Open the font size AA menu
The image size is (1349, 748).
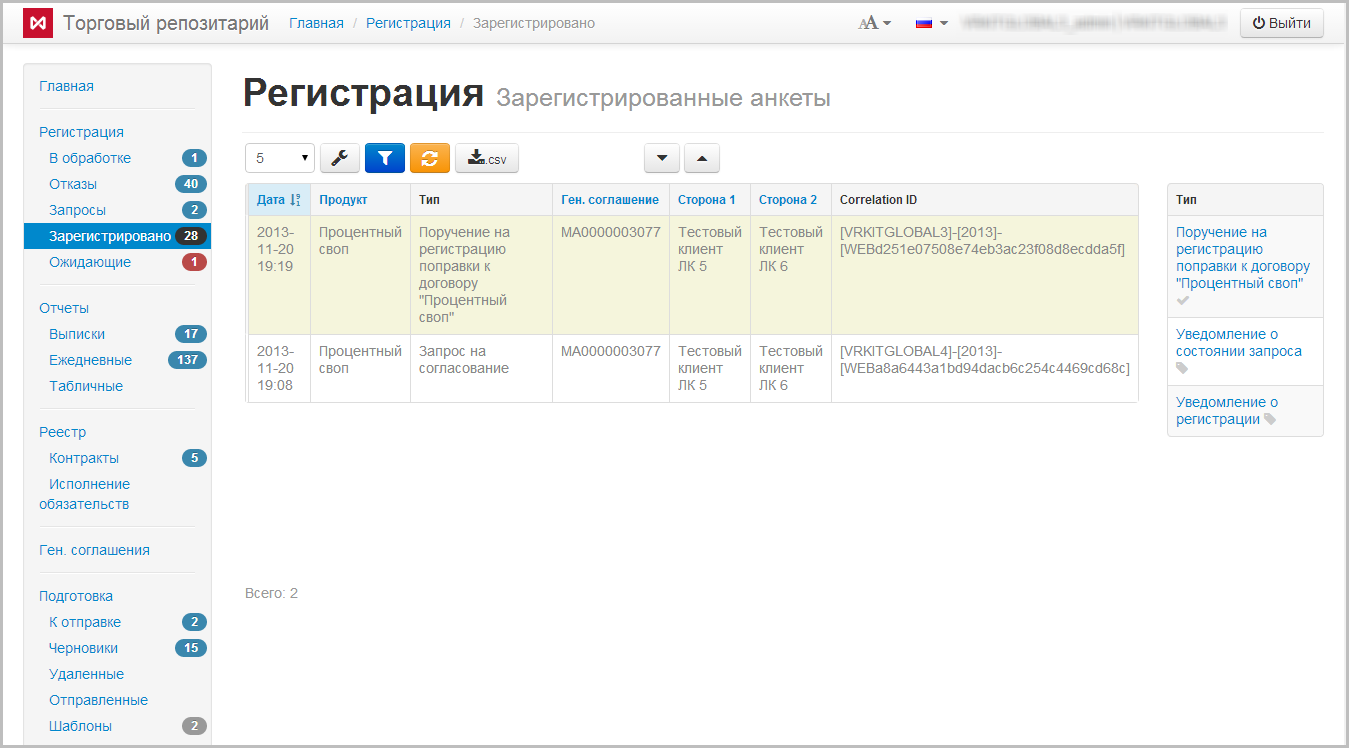pyautogui.click(x=874, y=23)
